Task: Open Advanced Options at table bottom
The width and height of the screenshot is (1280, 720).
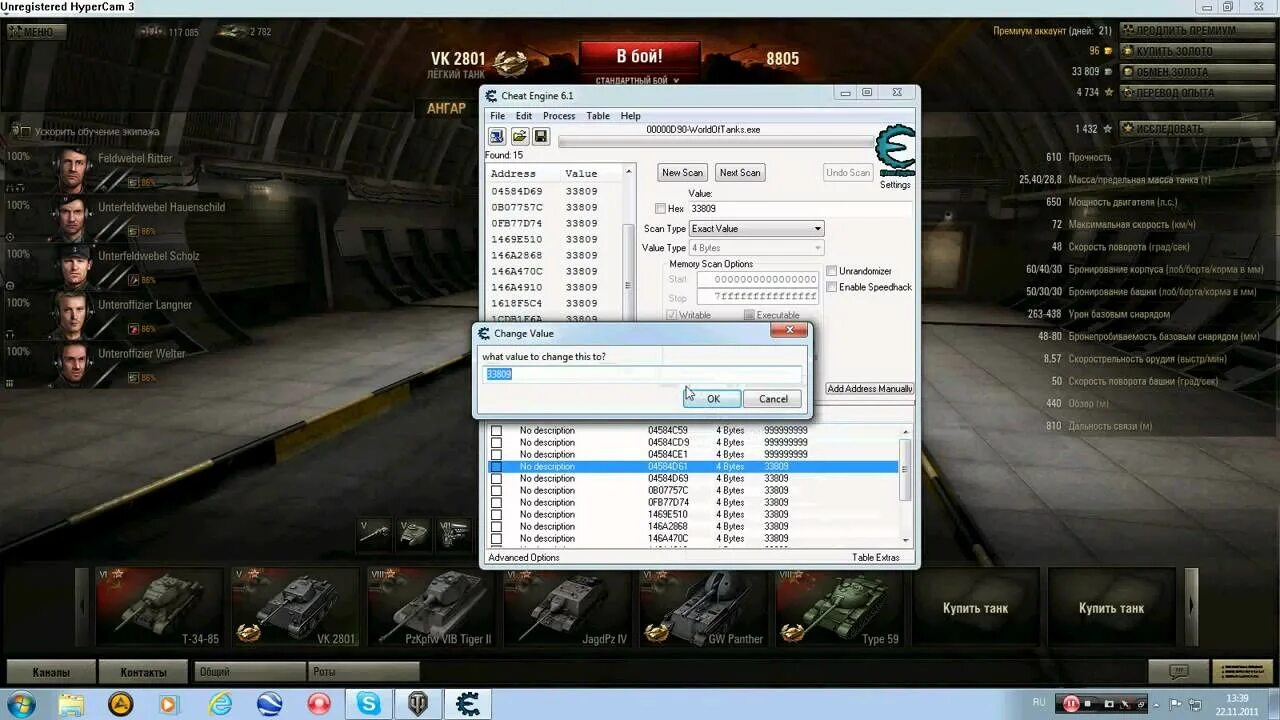Action: (524, 558)
